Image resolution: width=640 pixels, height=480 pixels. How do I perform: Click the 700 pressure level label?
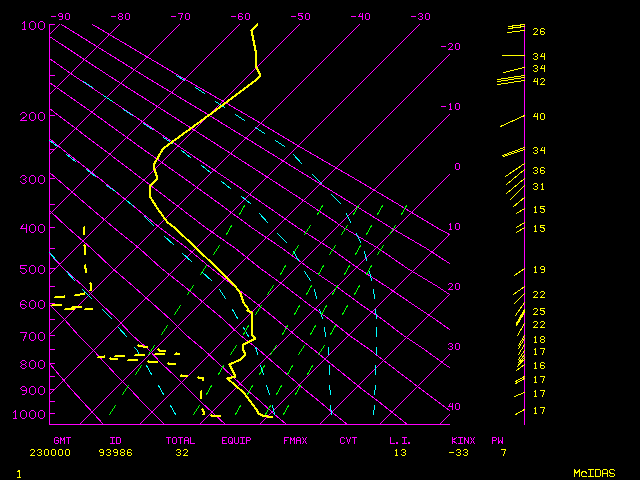[x=33, y=337]
